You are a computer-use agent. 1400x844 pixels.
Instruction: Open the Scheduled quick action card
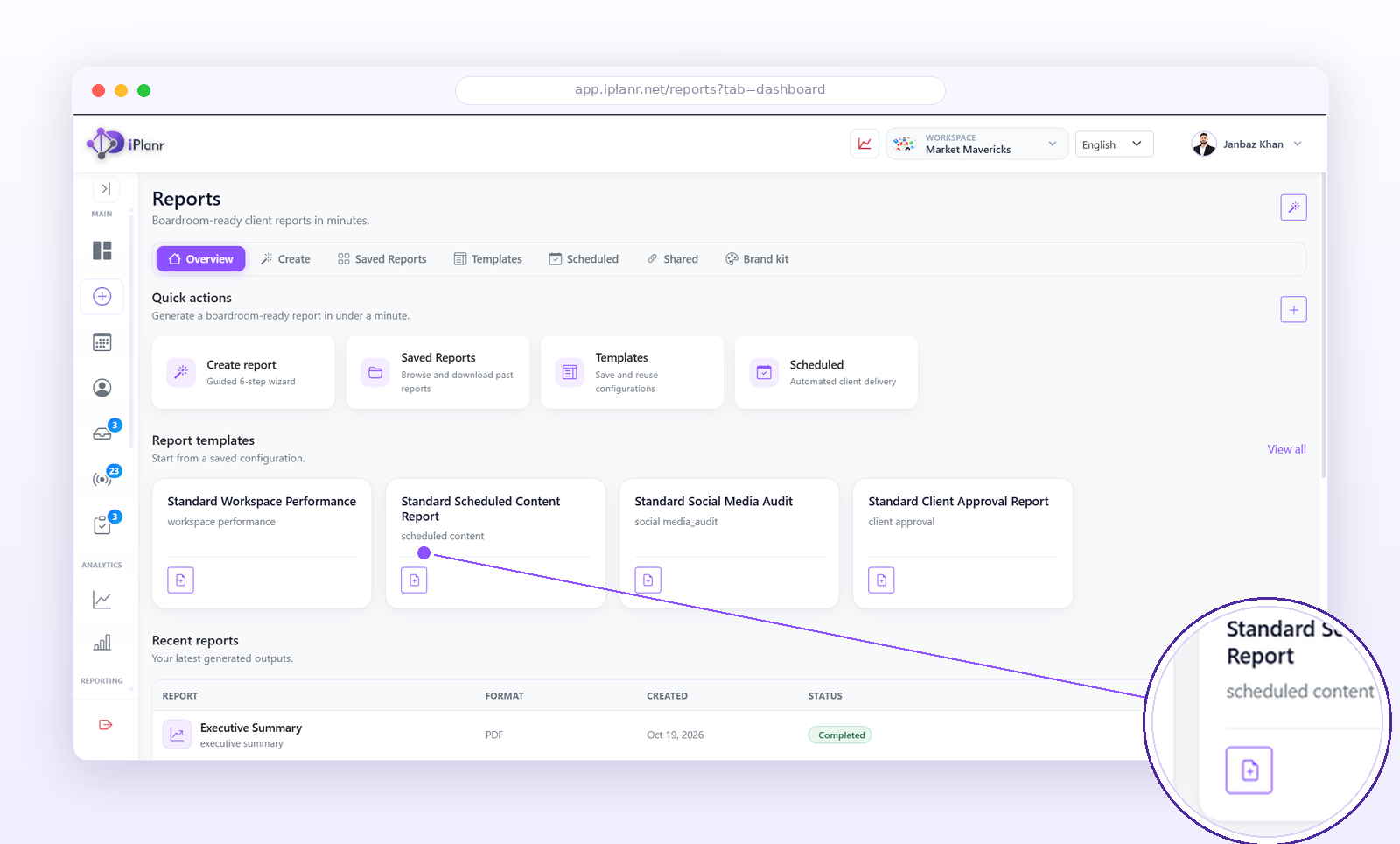click(x=826, y=372)
